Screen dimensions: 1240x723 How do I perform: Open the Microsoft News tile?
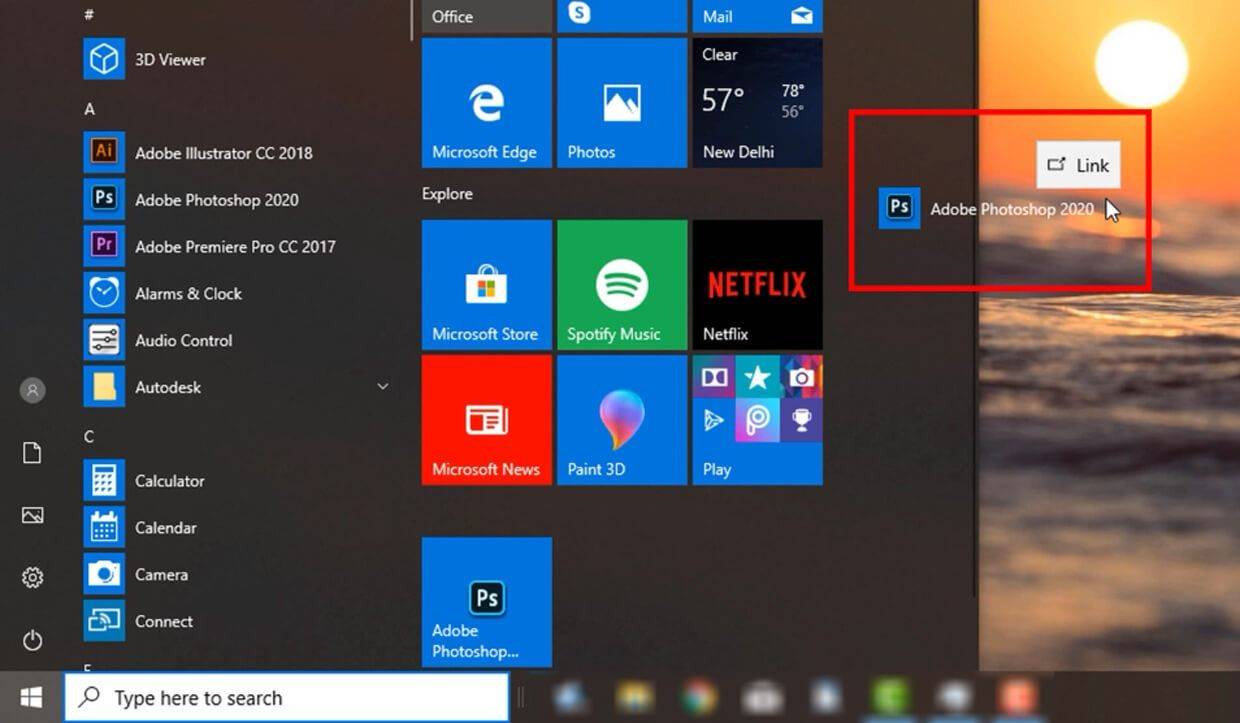(487, 420)
